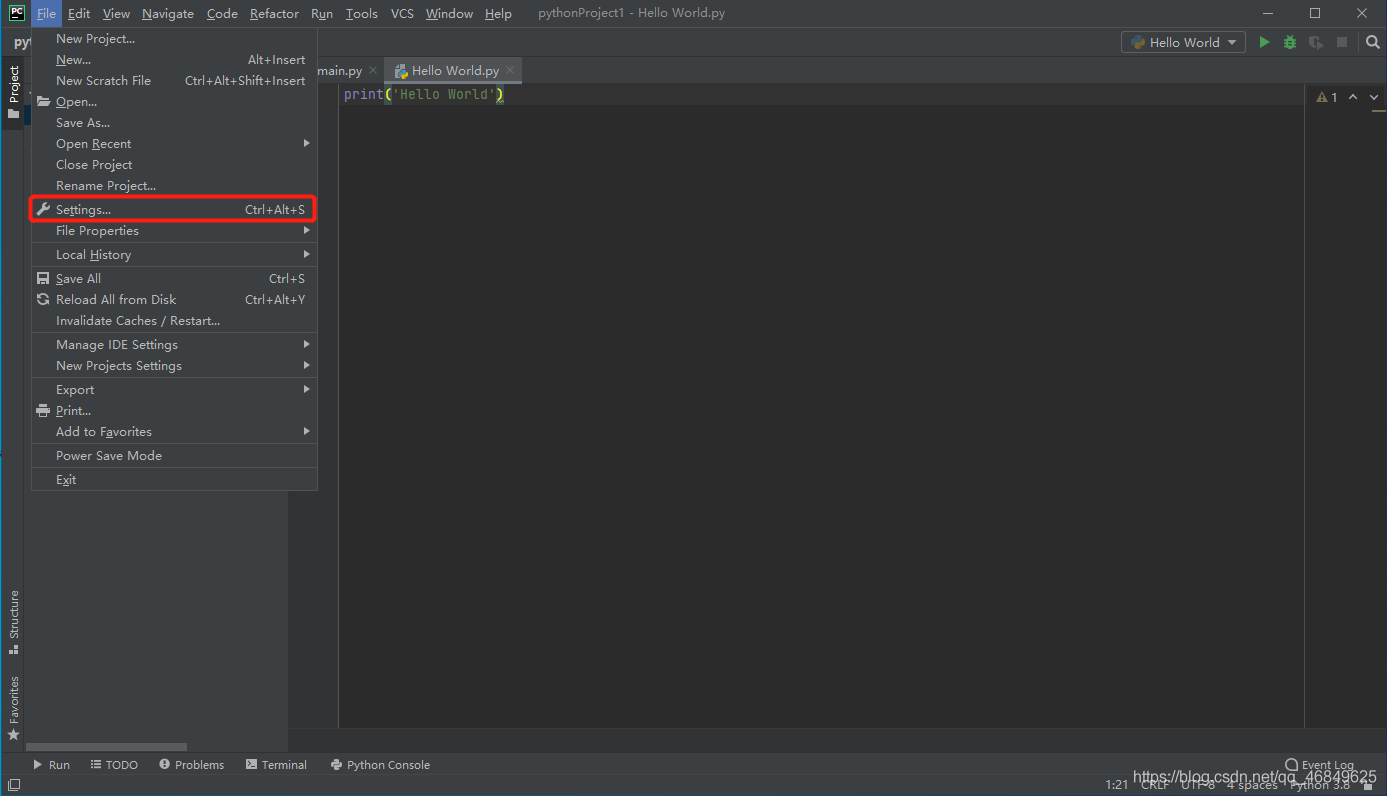Open the Window menu
Viewport: 1387px width, 796px height.
pyautogui.click(x=449, y=13)
